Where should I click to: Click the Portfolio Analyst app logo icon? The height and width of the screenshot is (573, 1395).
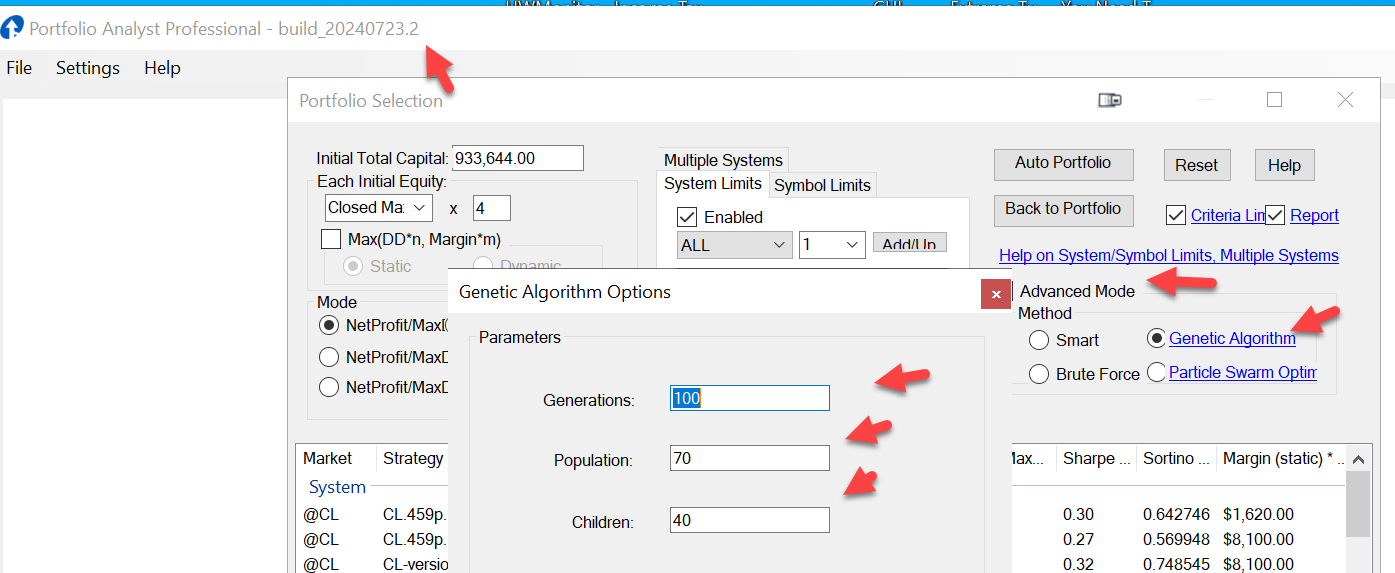click(x=13, y=28)
